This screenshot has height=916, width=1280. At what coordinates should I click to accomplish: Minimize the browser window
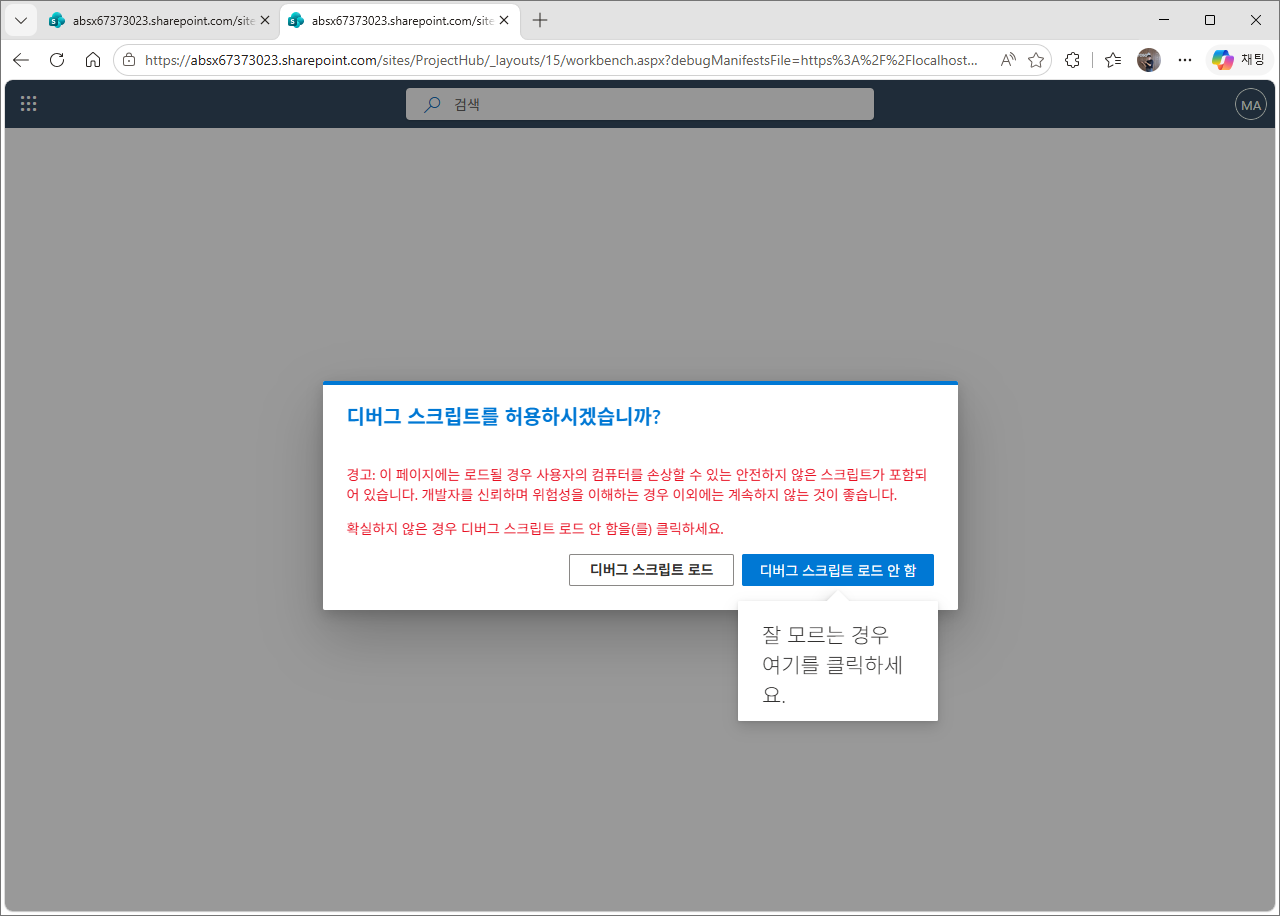pyautogui.click(x=1164, y=20)
